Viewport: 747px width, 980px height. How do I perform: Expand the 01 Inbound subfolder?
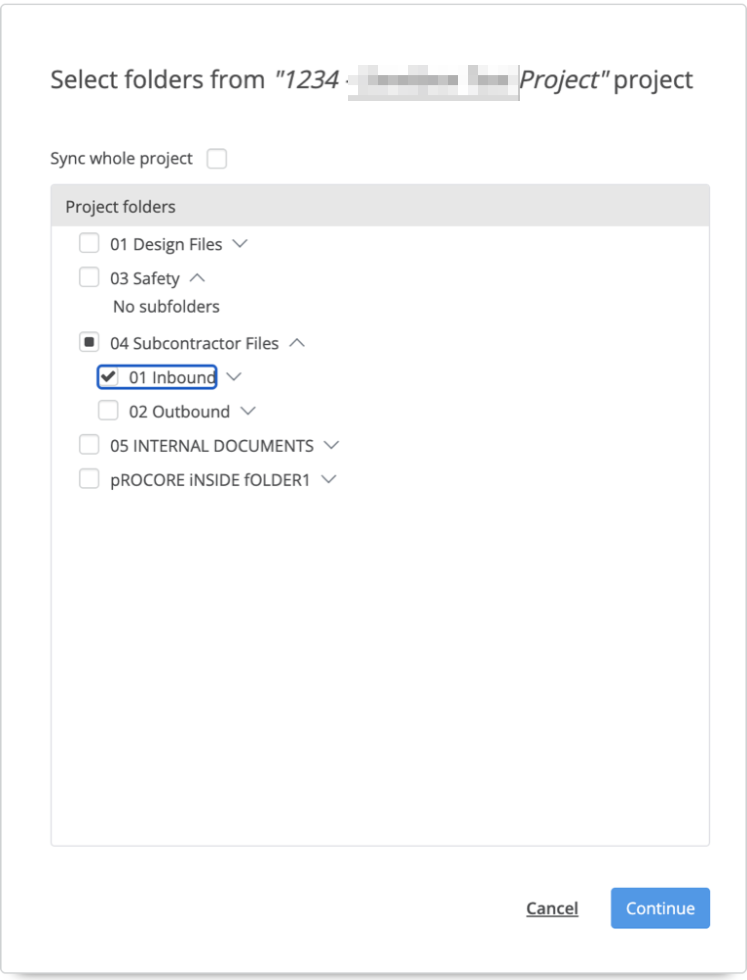click(x=234, y=377)
